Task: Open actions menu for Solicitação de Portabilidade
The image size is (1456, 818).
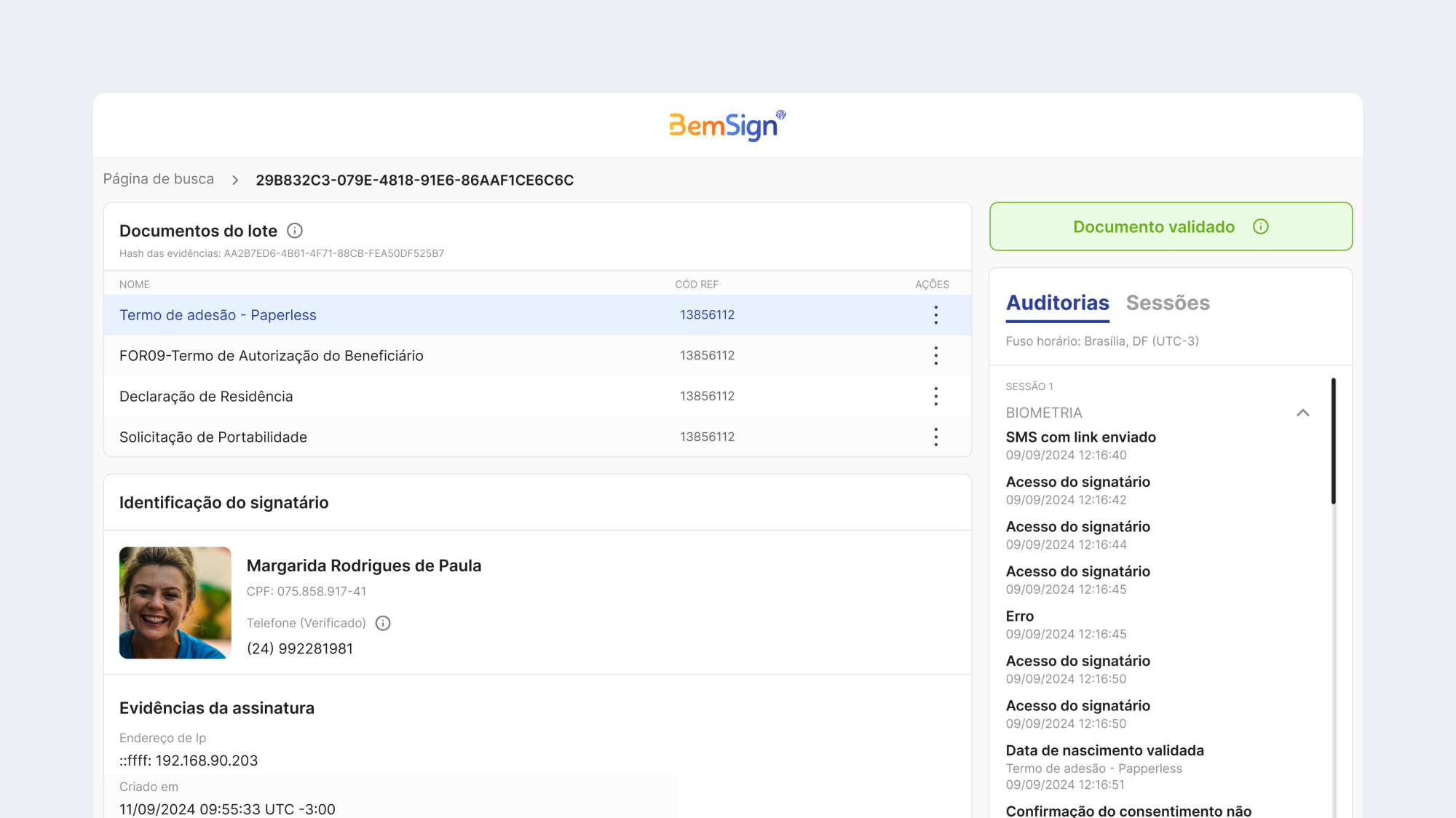Action: pos(936,437)
